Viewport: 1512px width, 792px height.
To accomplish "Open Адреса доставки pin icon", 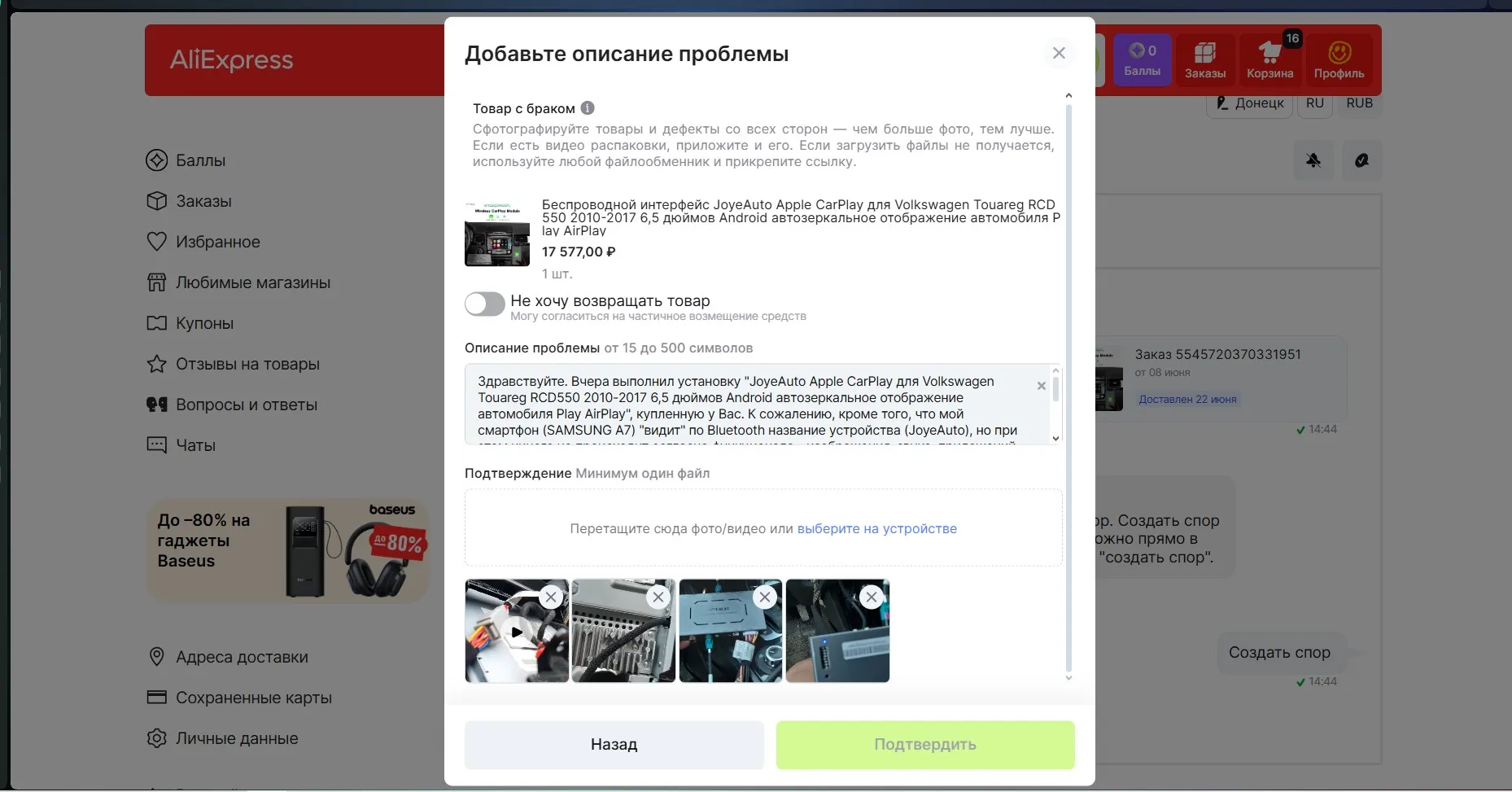I will pos(156,657).
